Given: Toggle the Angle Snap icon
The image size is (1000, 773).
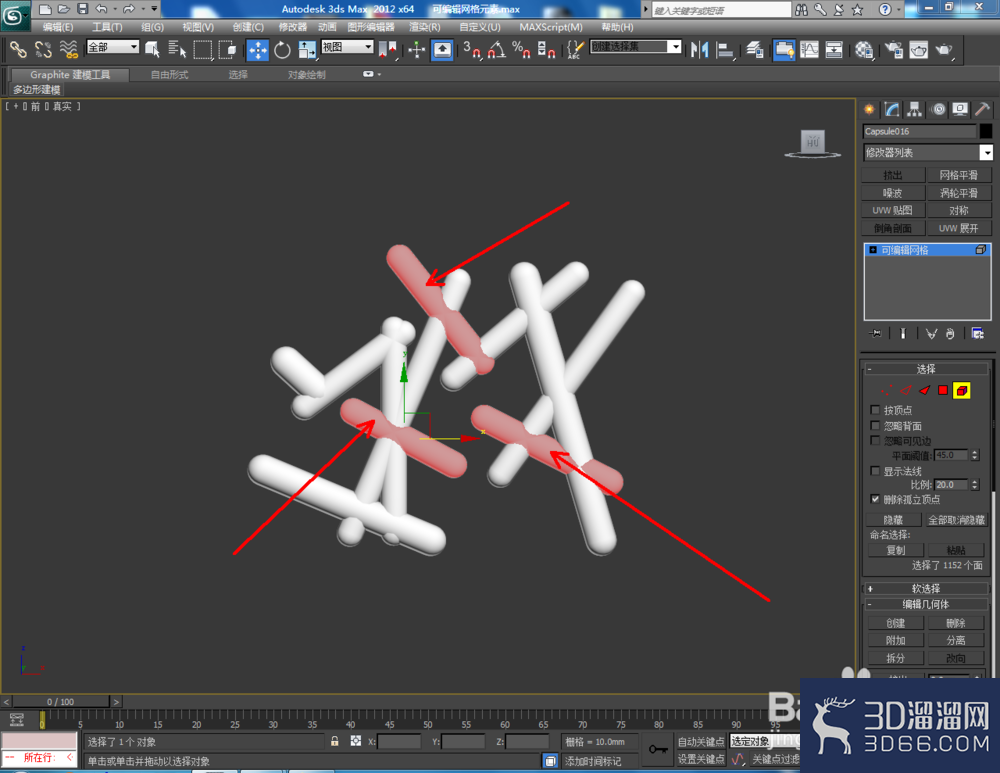Looking at the screenshot, I should click(496, 50).
